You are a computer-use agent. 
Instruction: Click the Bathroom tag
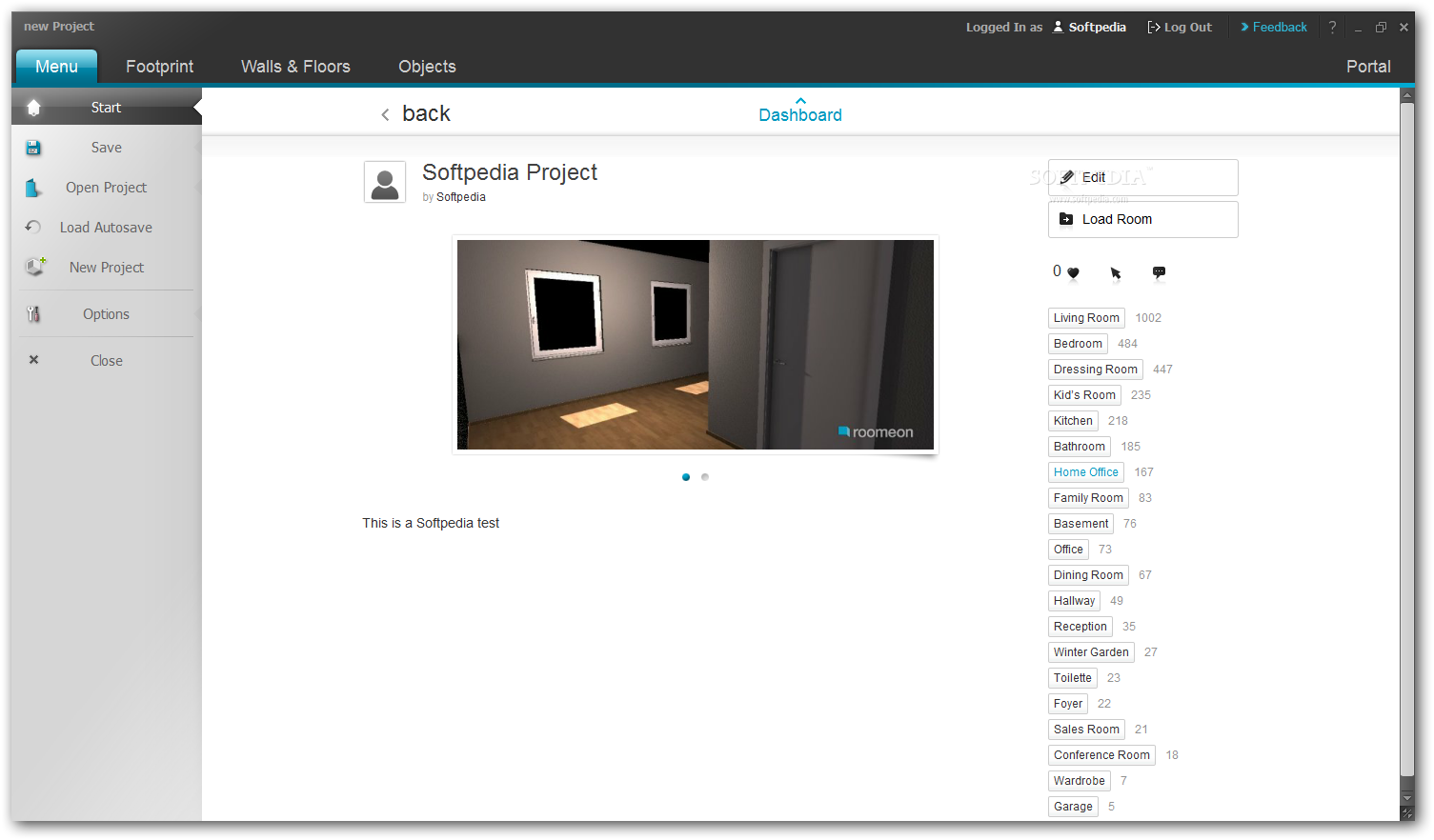click(x=1080, y=447)
